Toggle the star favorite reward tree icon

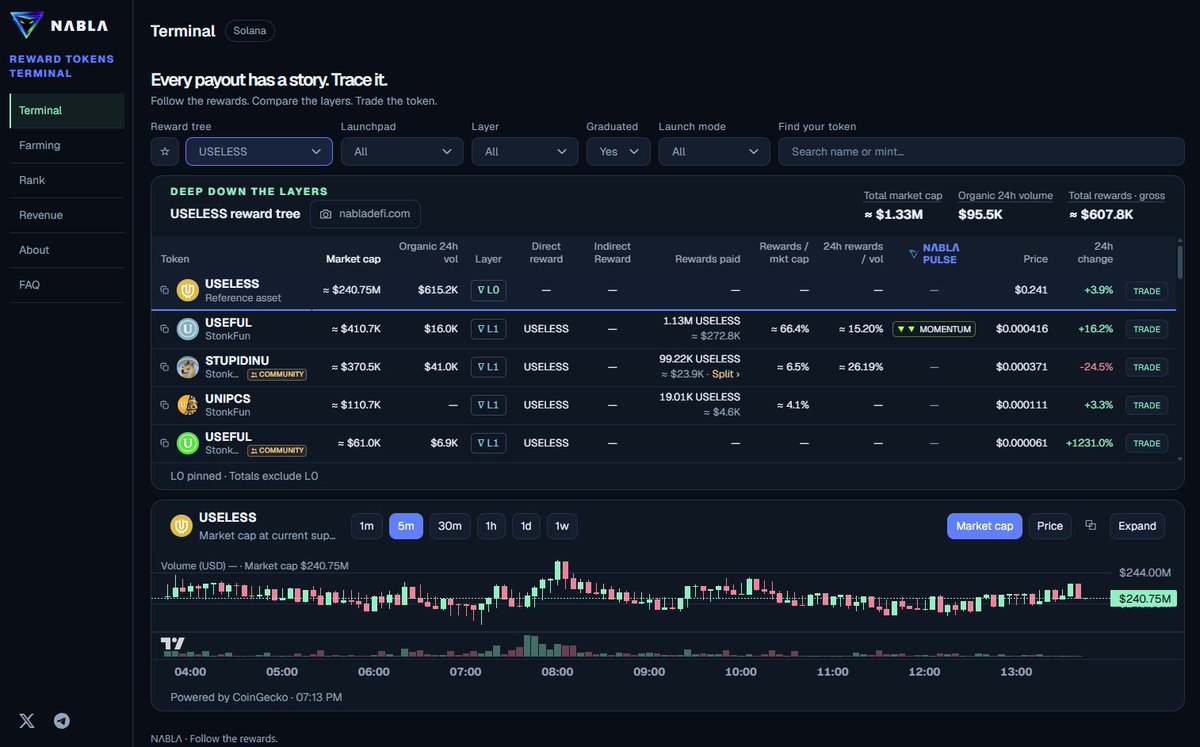tap(165, 152)
